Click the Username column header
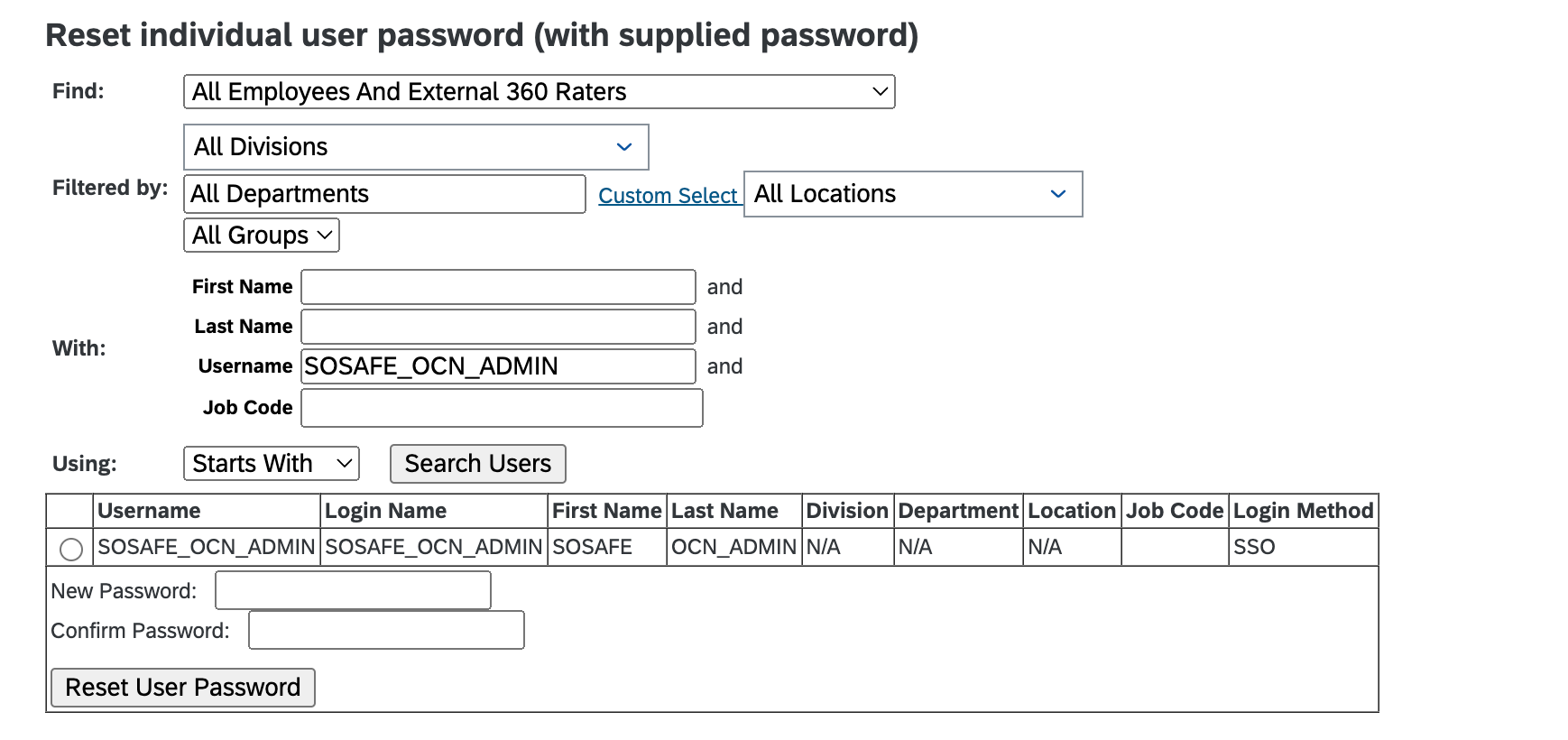The height and width of the screenshot is (740, 1568). pos(149,511)
